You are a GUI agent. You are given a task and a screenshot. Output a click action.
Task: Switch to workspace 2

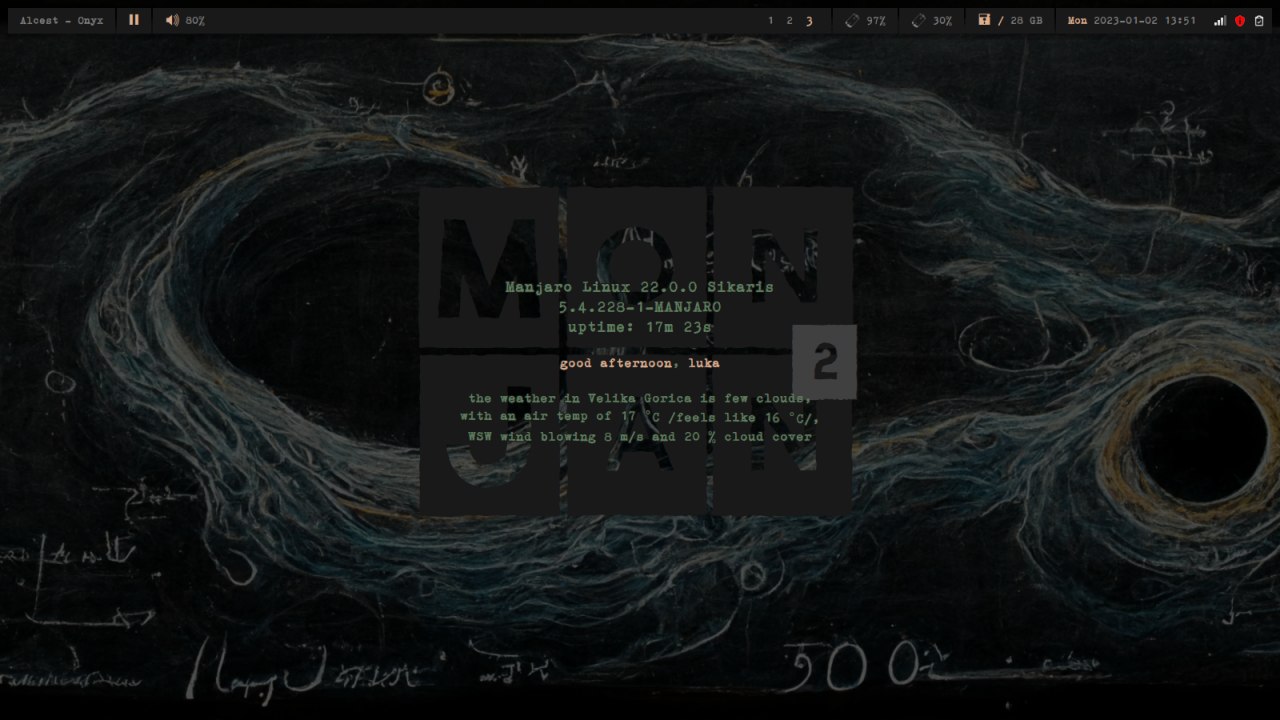point(789,19)
